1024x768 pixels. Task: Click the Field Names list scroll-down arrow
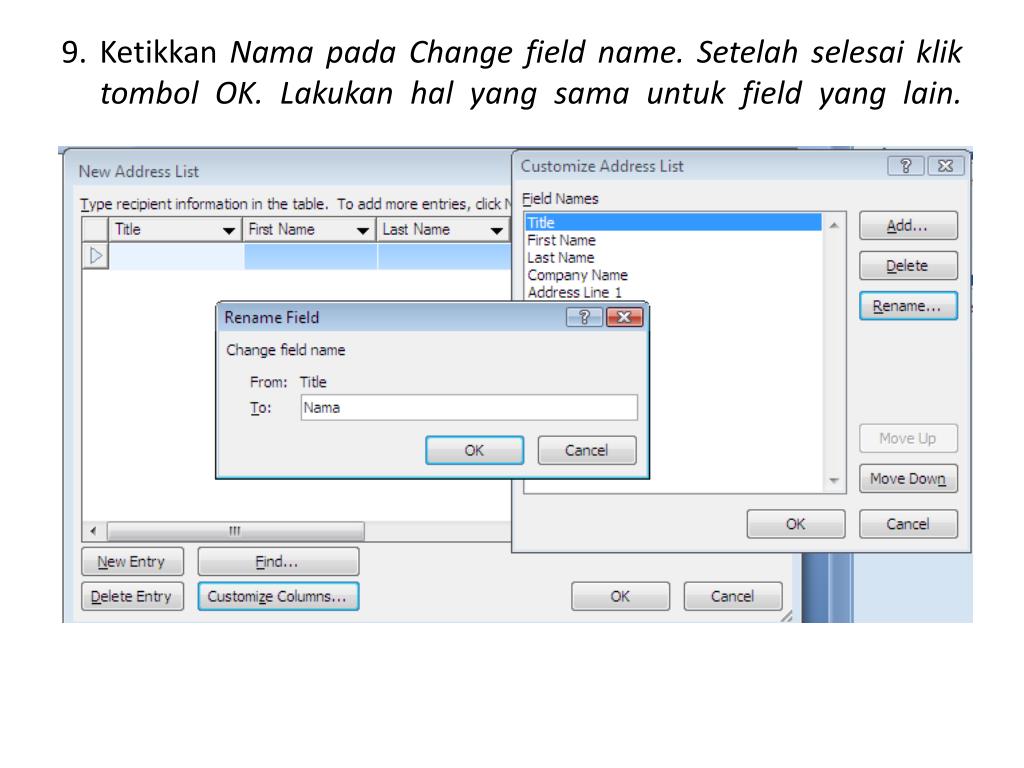point(834,480)
